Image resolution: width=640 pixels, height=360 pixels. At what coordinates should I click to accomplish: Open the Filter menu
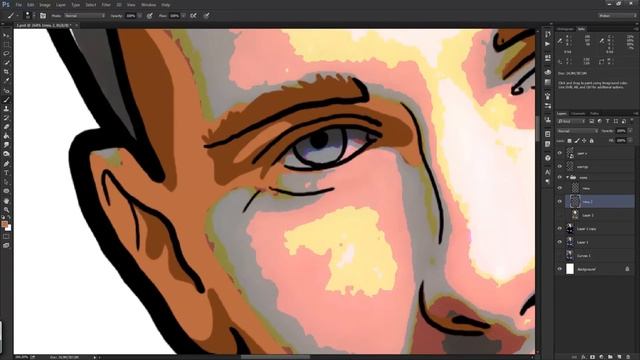106,5
